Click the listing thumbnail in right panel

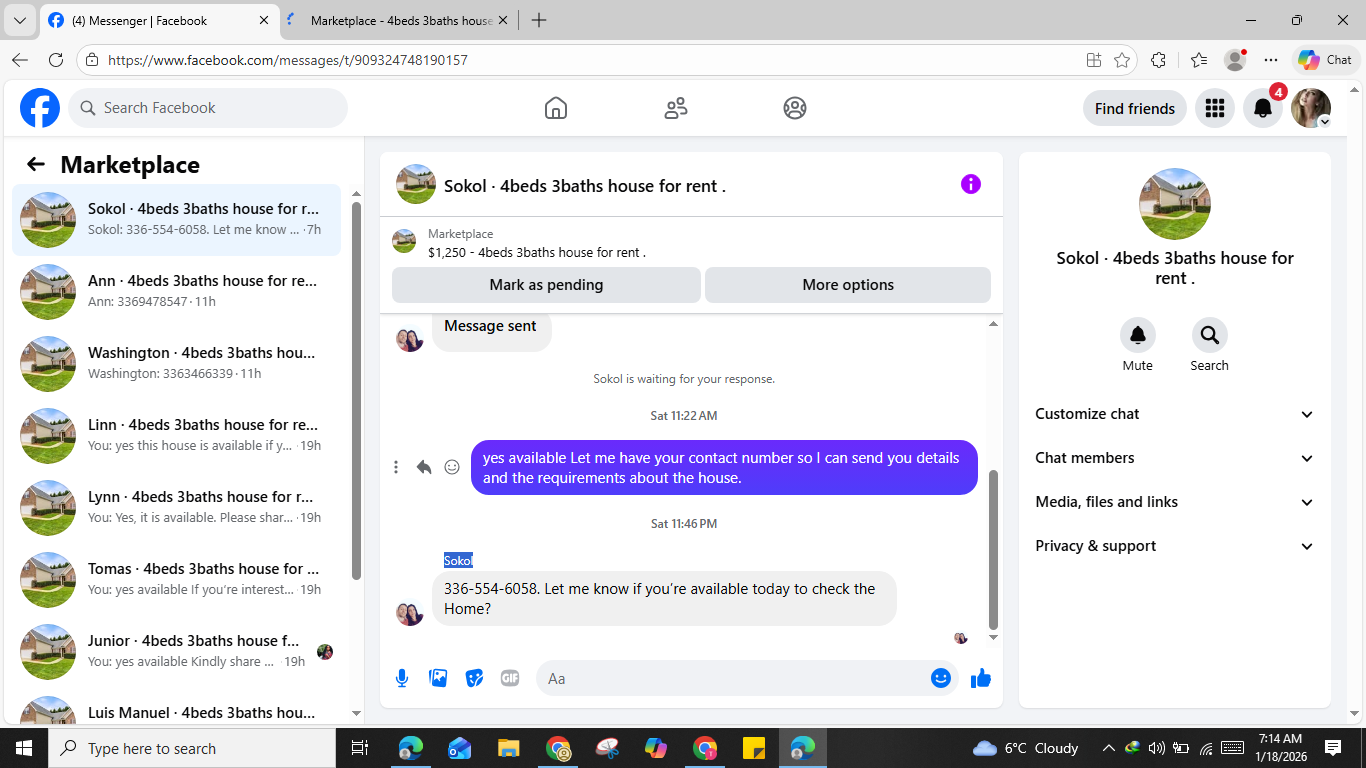1175,204
